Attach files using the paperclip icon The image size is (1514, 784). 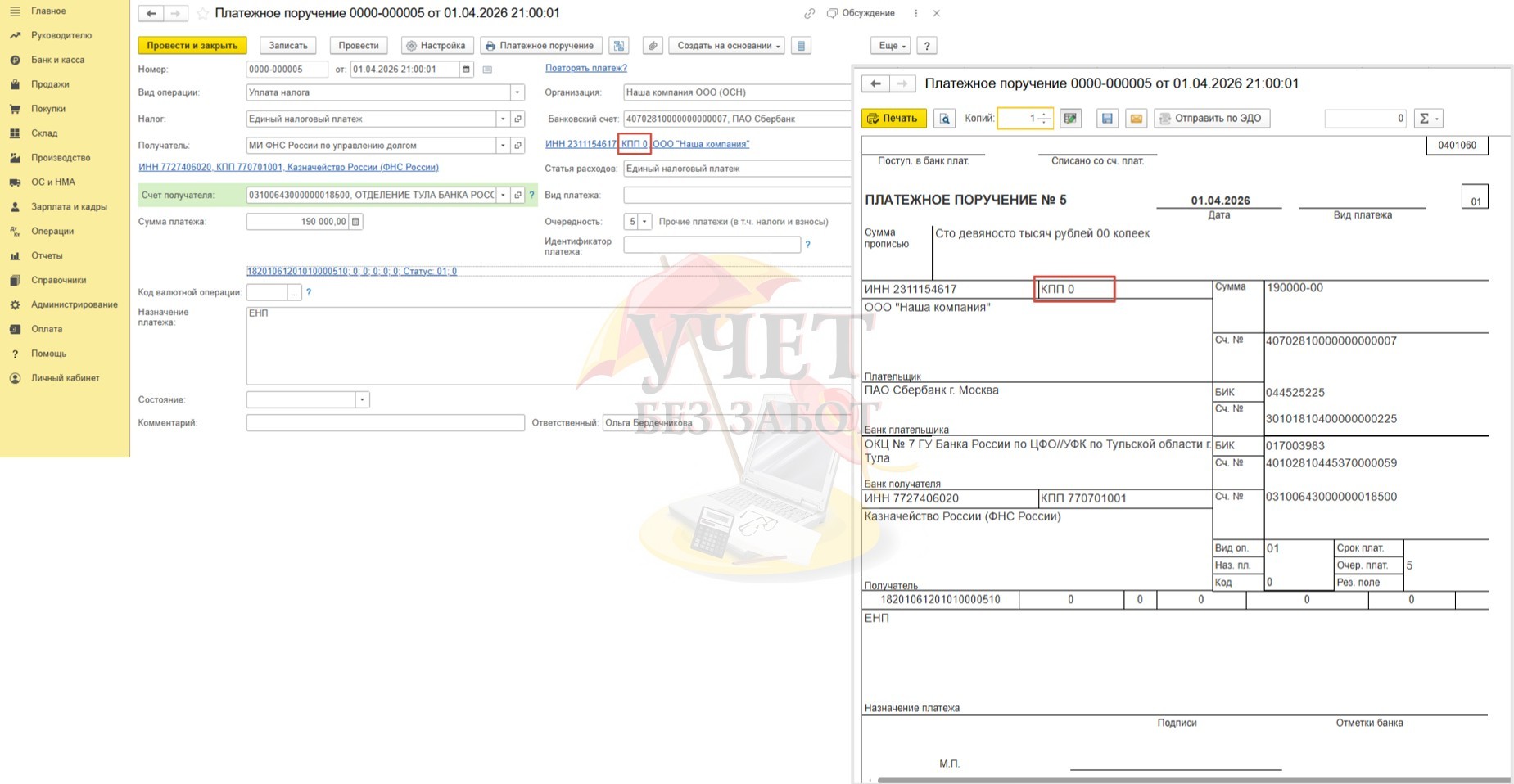point(652,46)
